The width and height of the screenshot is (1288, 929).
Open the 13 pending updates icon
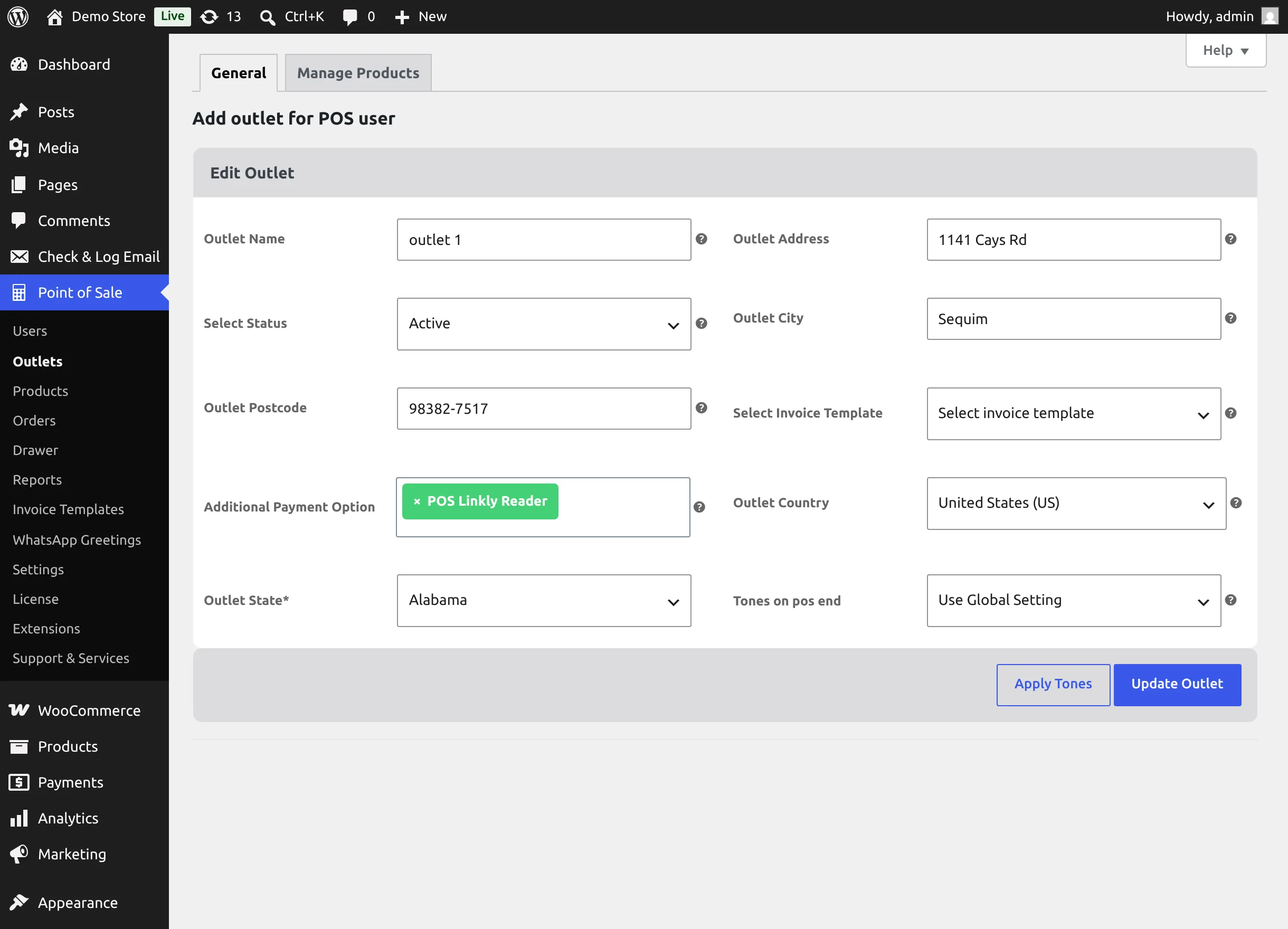(209, 16)
